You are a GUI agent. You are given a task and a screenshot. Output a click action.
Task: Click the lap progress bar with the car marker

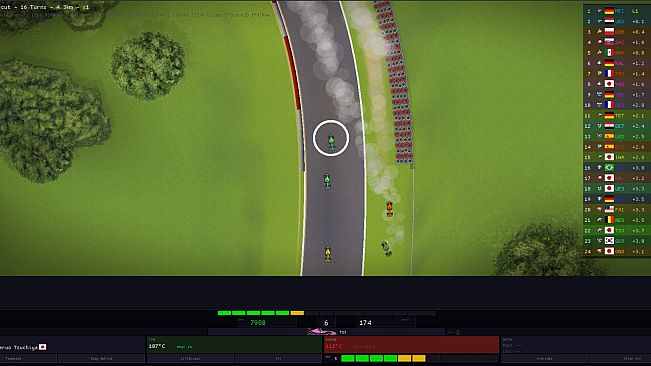(x=326, y=332)
